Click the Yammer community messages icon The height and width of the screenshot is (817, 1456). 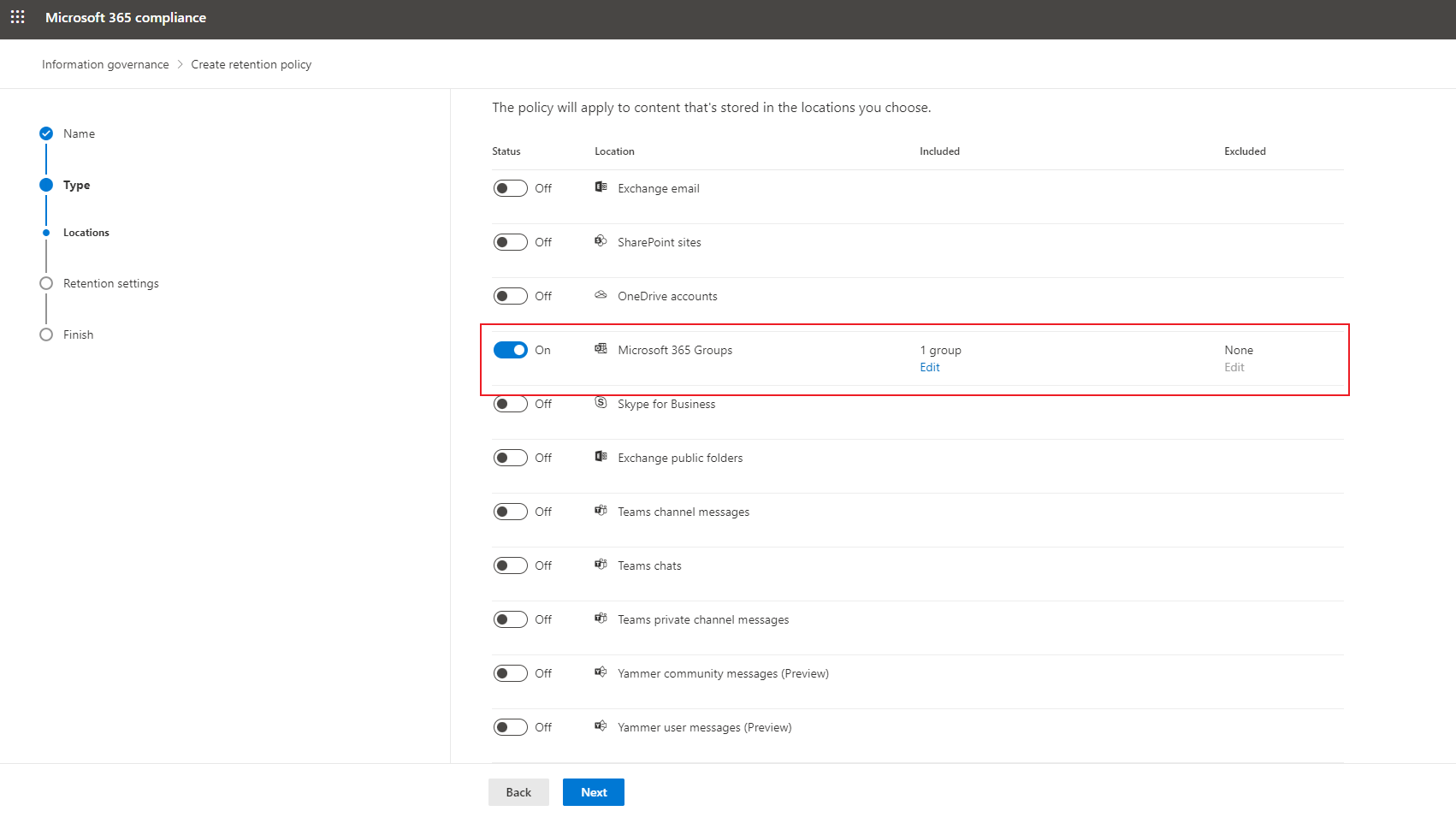(x=601, y=672)
